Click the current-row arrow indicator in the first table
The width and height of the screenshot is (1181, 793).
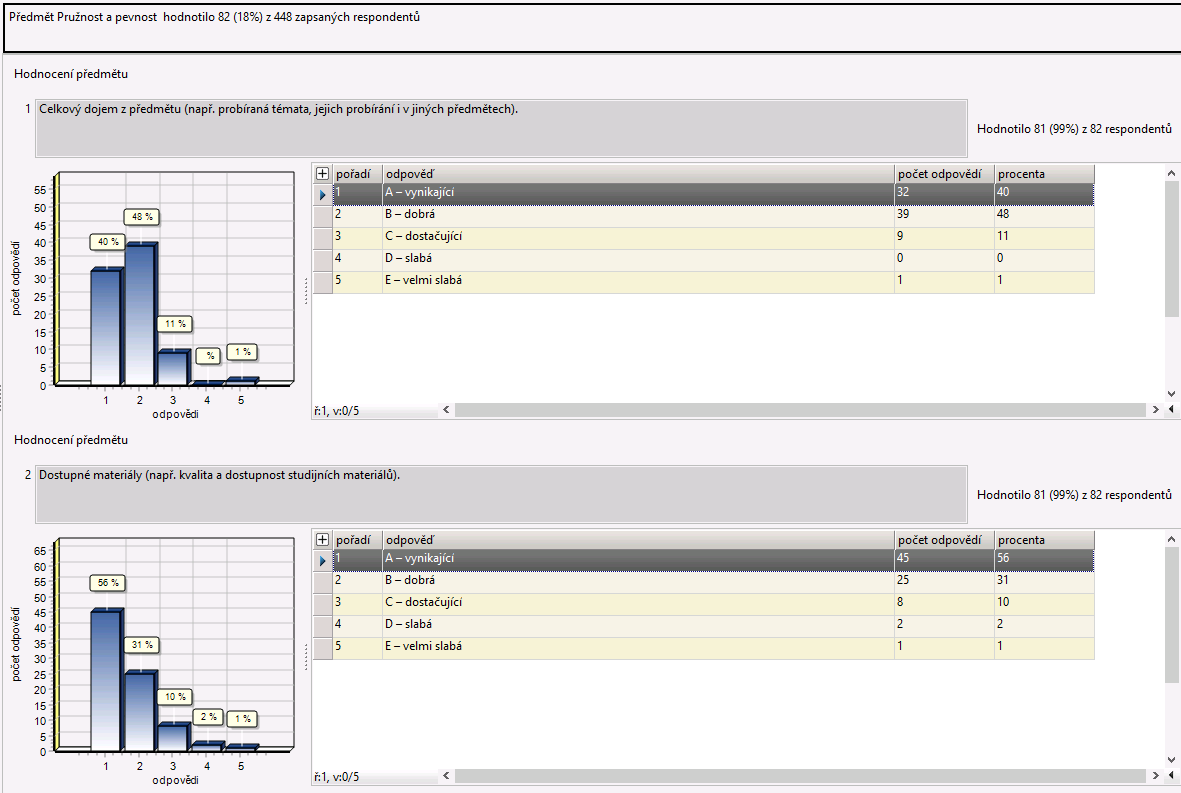pos(322,194)
